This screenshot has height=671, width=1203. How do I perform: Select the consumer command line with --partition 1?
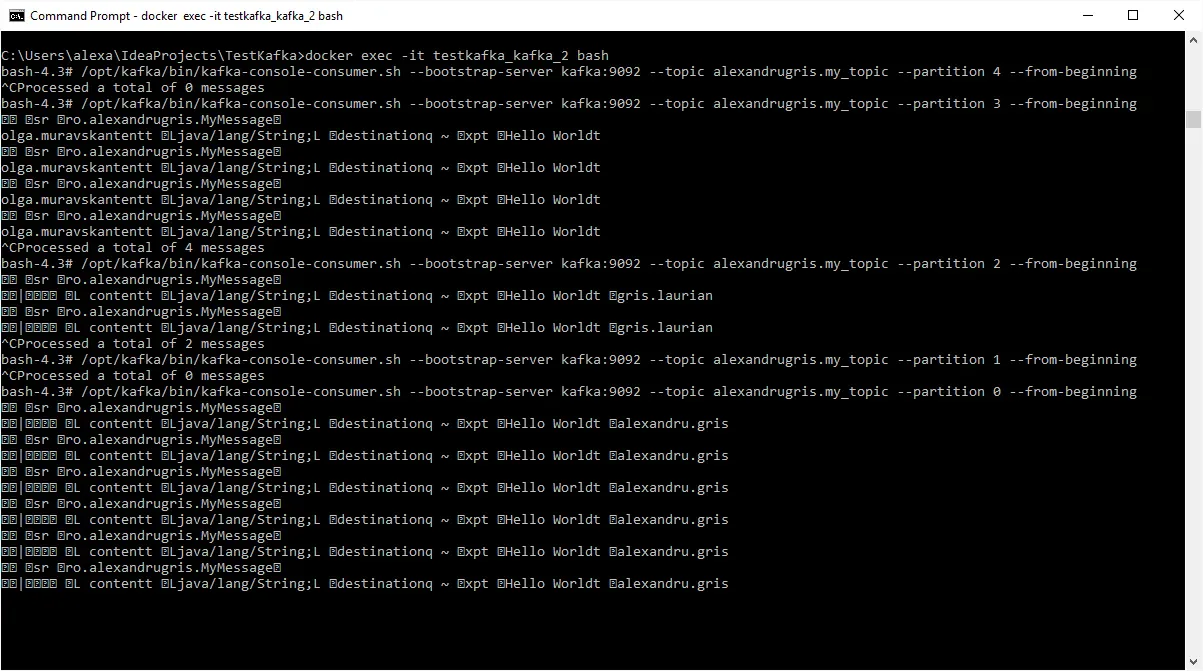tap(569, 359)
